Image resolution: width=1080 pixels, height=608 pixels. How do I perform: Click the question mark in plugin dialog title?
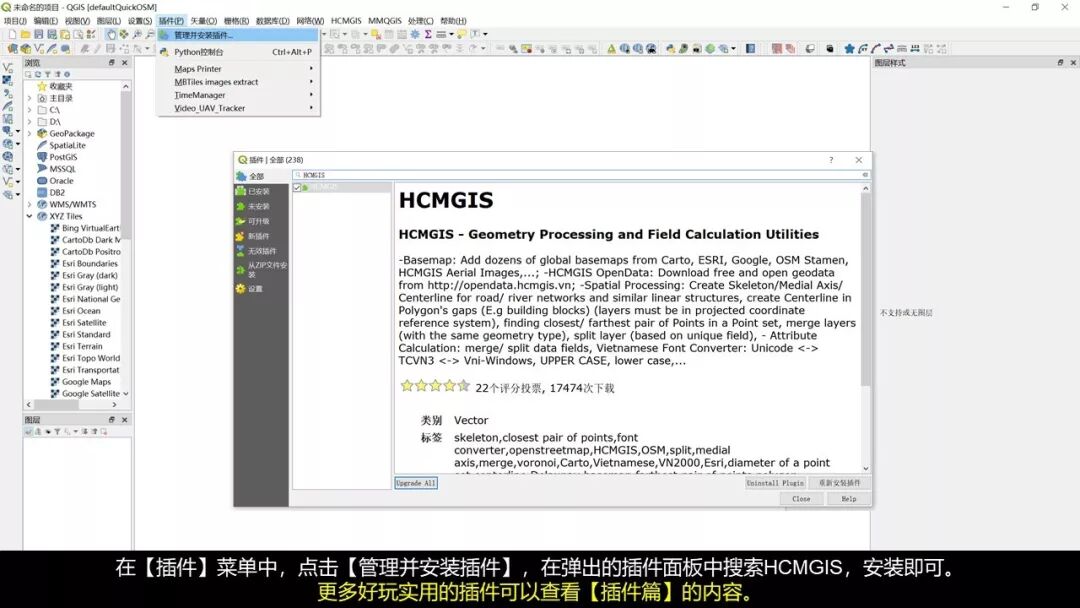831,160
